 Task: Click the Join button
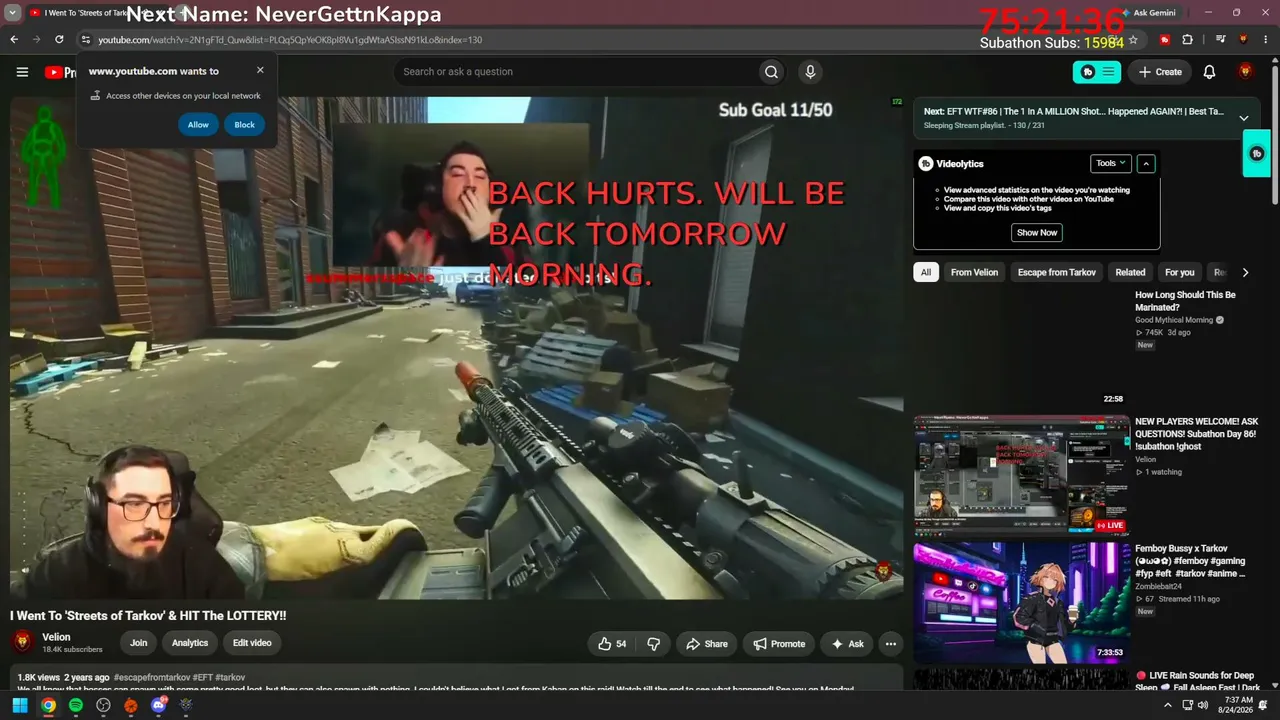(138, 643)
